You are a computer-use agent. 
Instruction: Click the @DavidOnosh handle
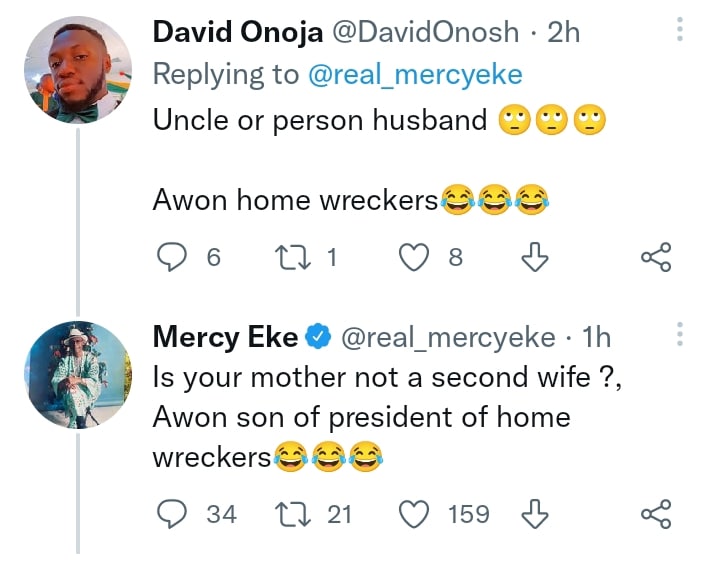click(x=424, y=32)
